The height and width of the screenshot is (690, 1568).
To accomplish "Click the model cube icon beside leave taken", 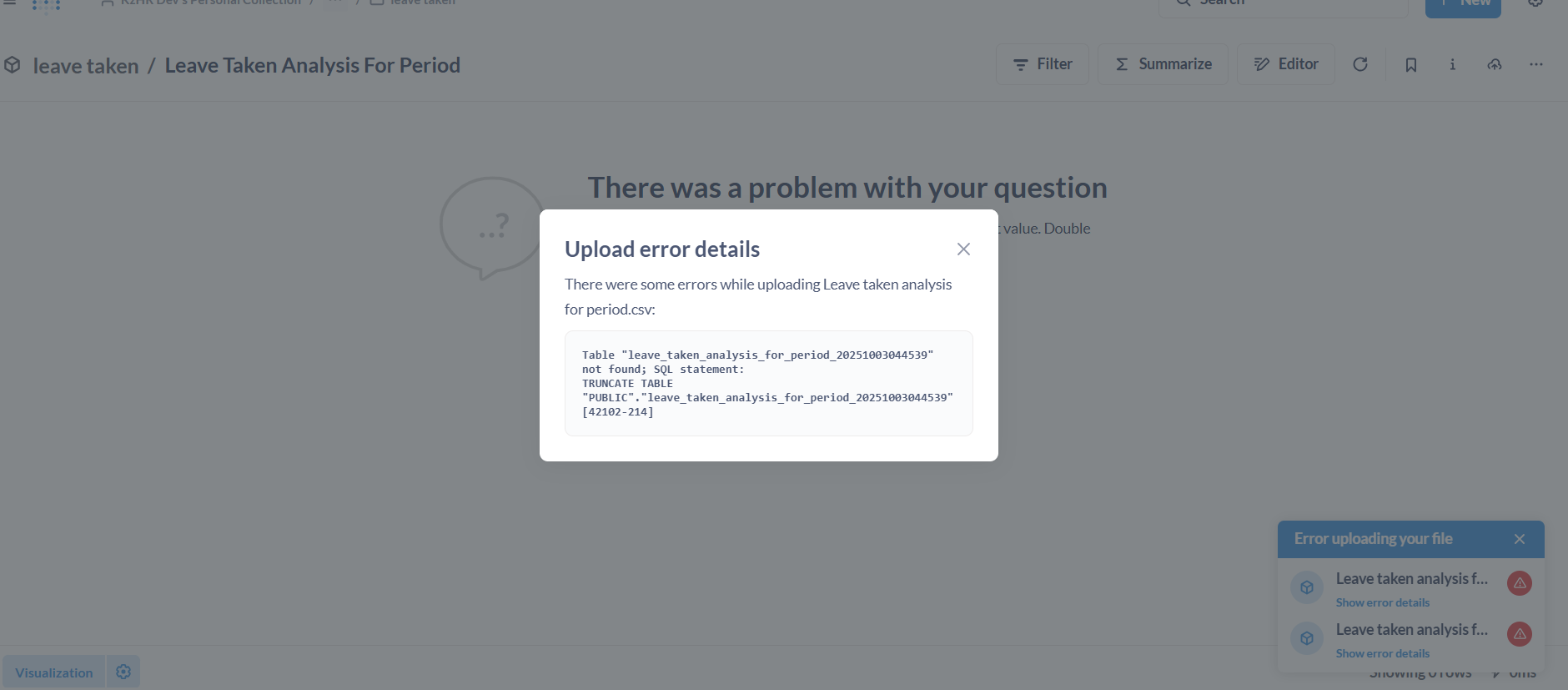I will coord(13,65).
